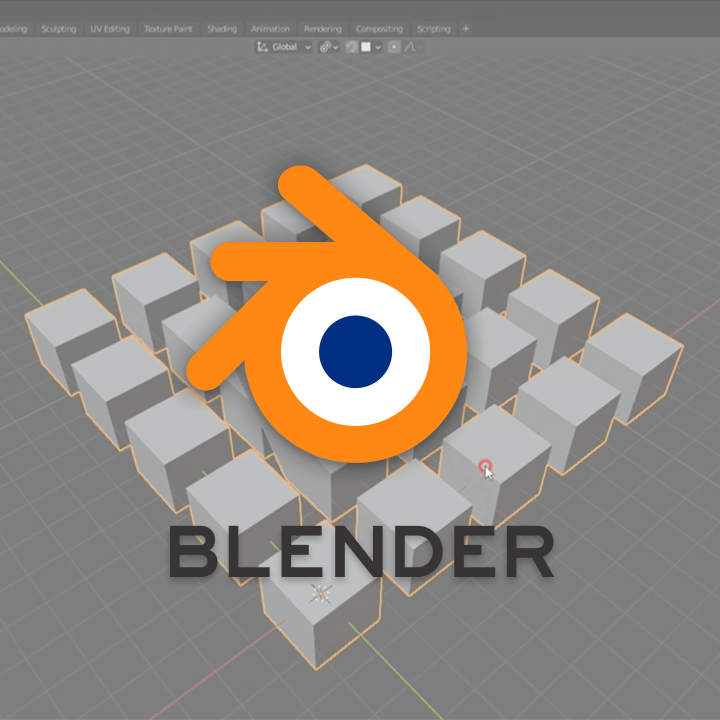Toggle the snapping magnet icon
Viewport: 720px width, 720px height.
point(352,47)
